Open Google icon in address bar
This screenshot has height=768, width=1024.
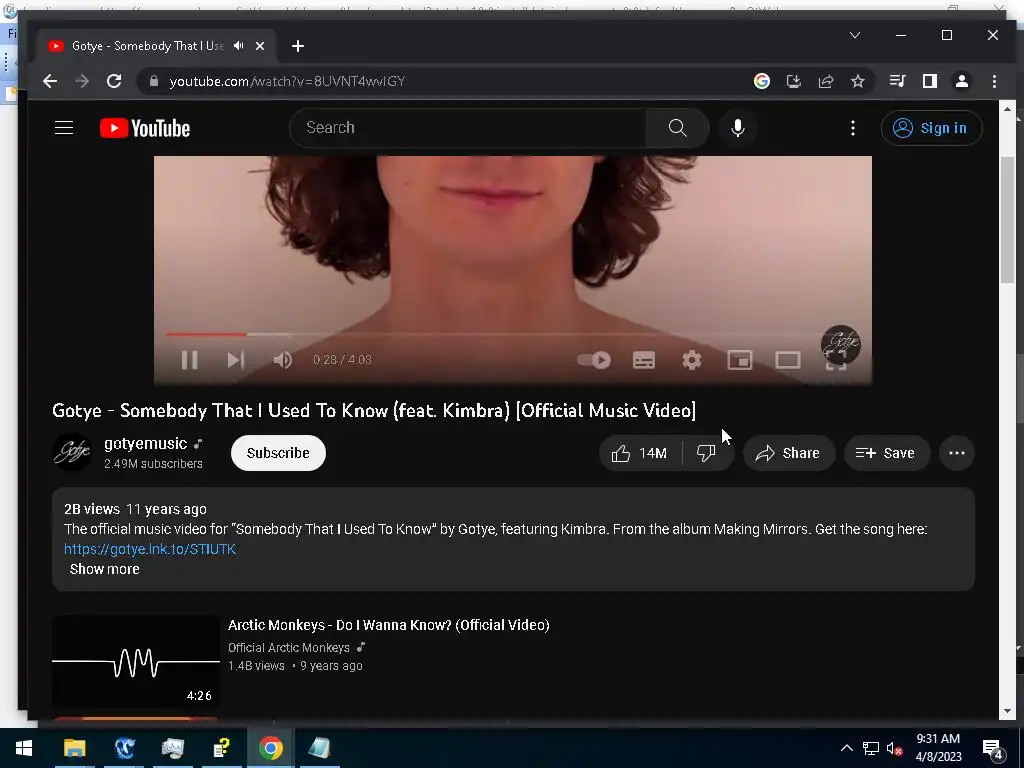pos(761,81)
